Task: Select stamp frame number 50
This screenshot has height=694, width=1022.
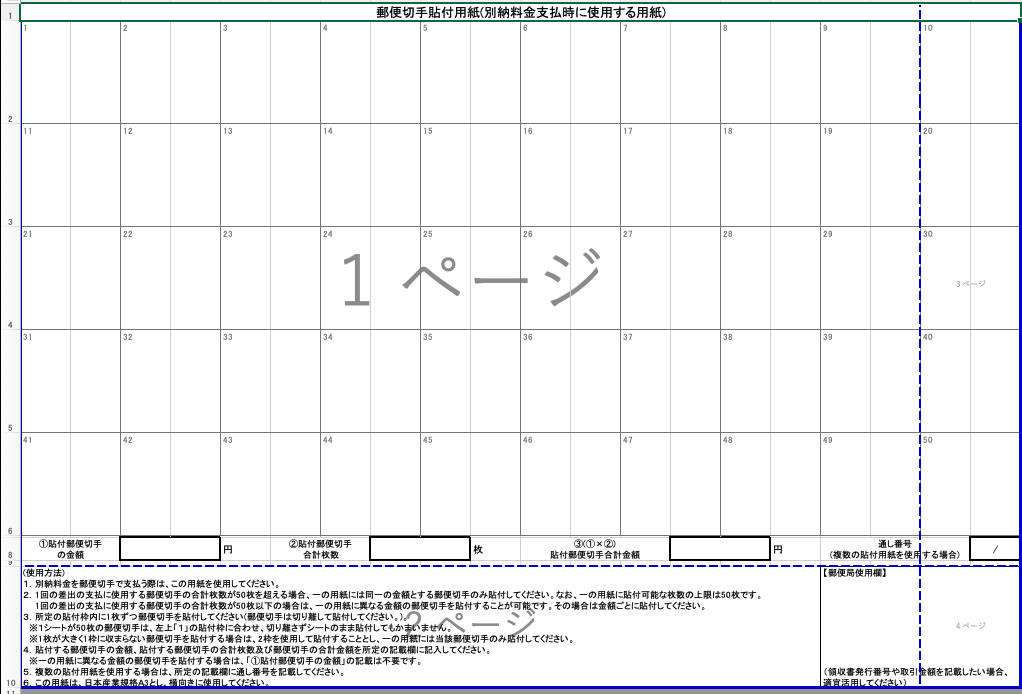Action: tap(970, 484)
